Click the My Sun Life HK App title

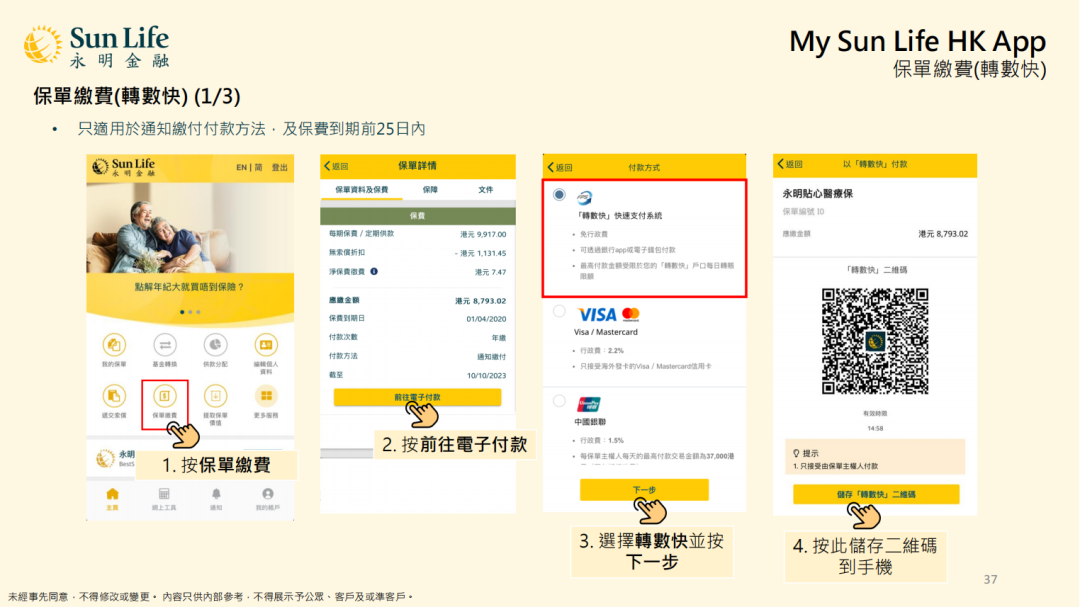pos(917,41)
